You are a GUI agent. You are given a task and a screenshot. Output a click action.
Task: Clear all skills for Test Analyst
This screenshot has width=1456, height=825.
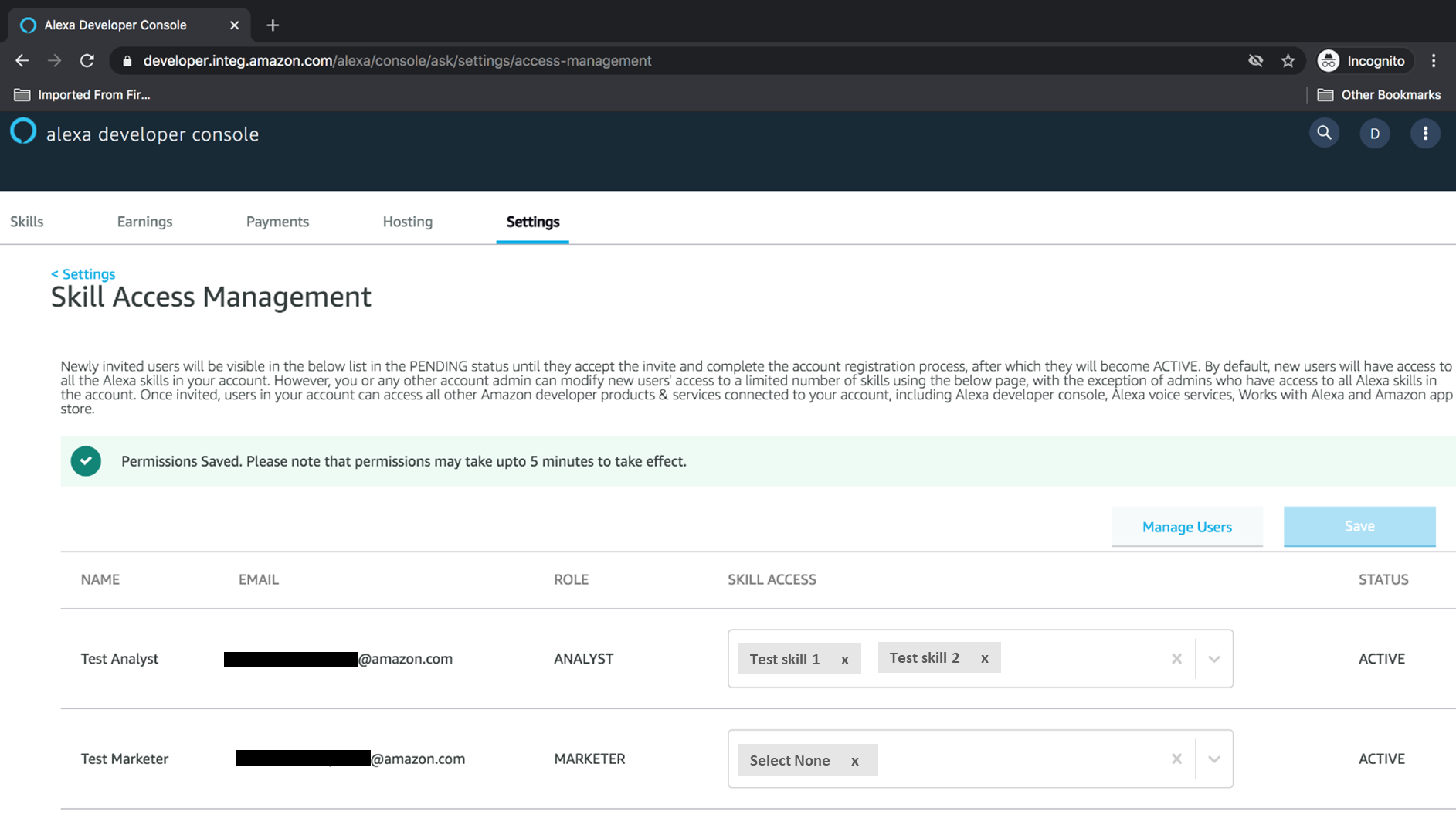point(1176,659)
